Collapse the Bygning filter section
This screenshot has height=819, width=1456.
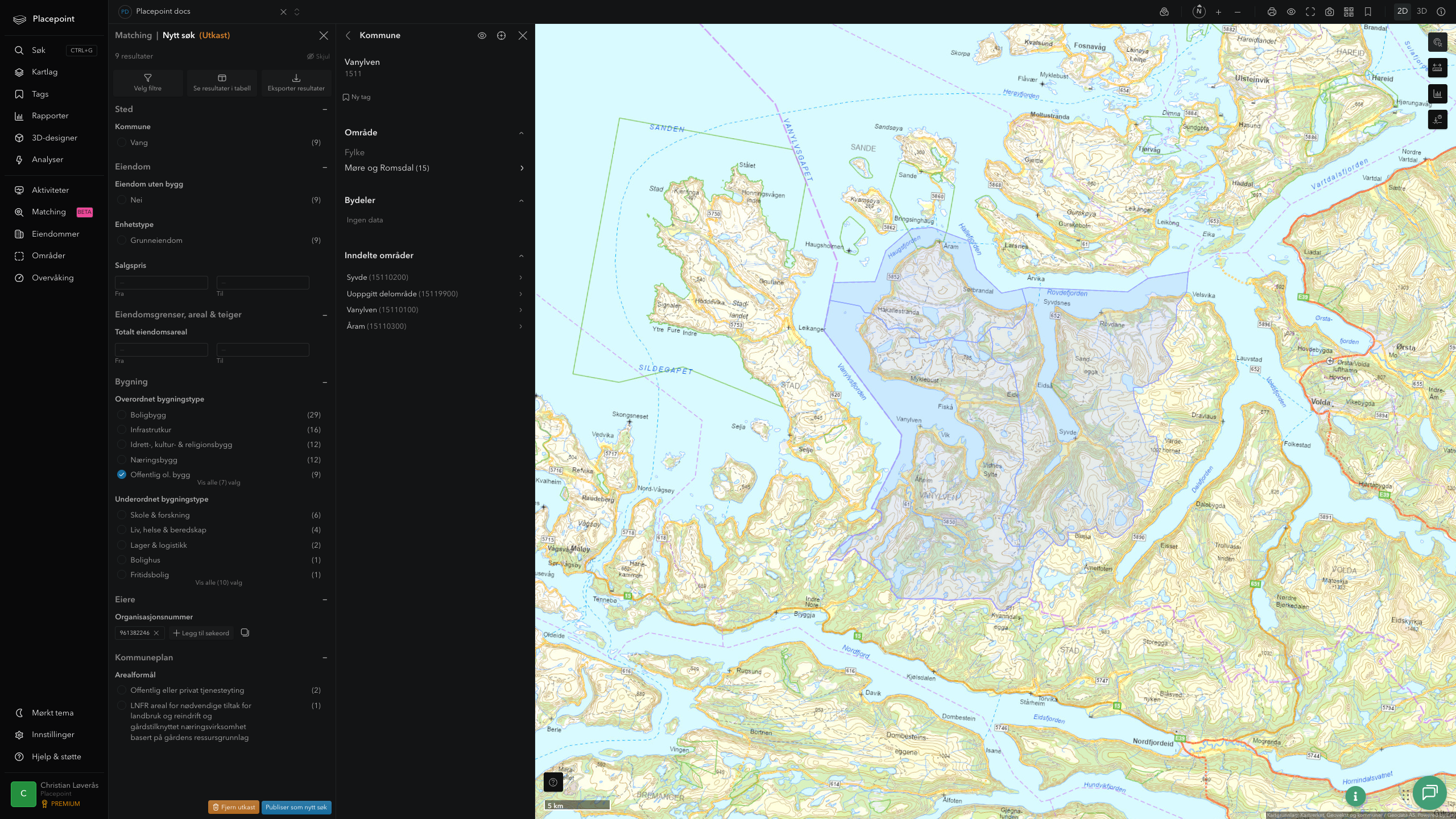(325, 382)
